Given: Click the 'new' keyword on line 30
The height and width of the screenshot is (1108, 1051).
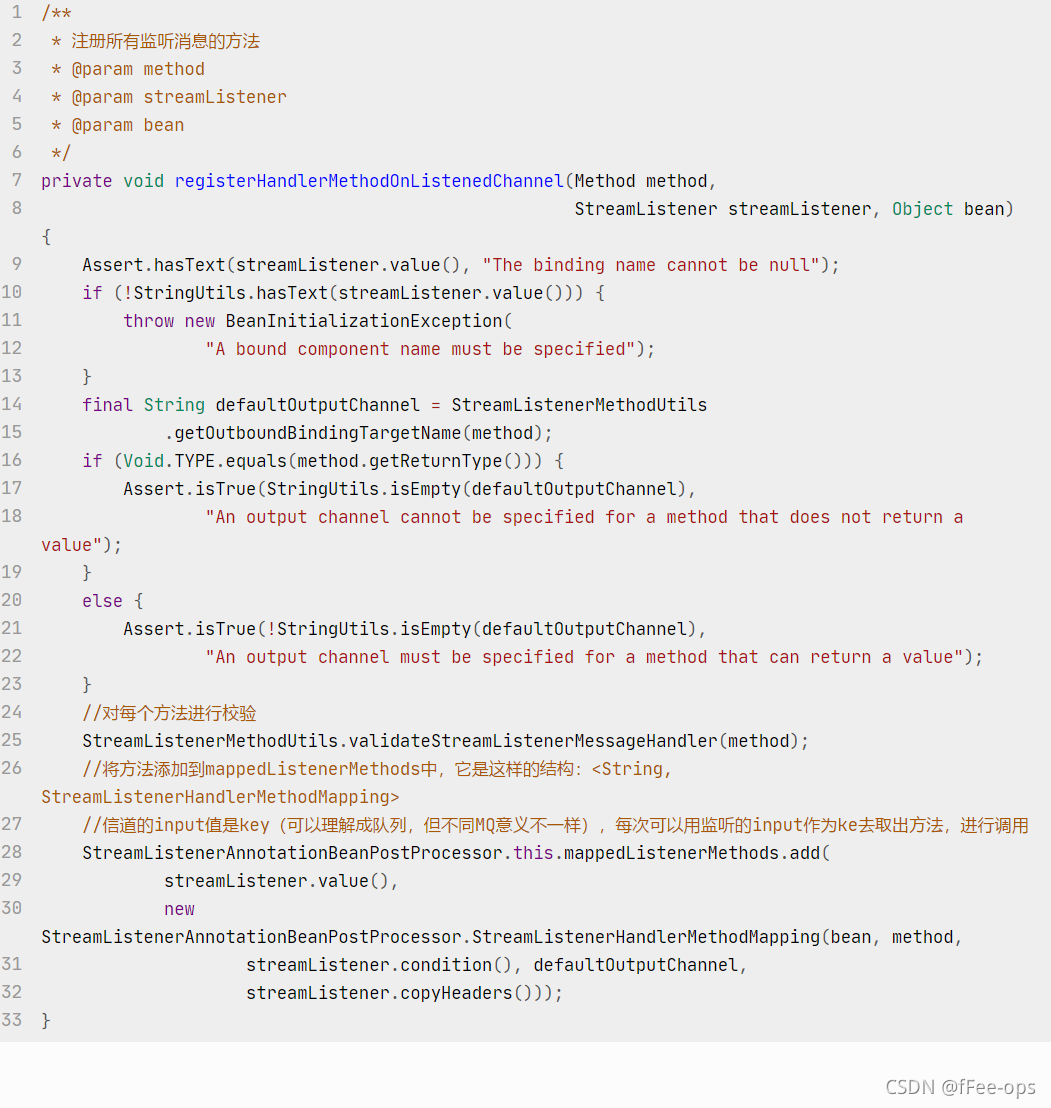Looking at the screenshot, I should pyautogui.click(x=180, y=909).
